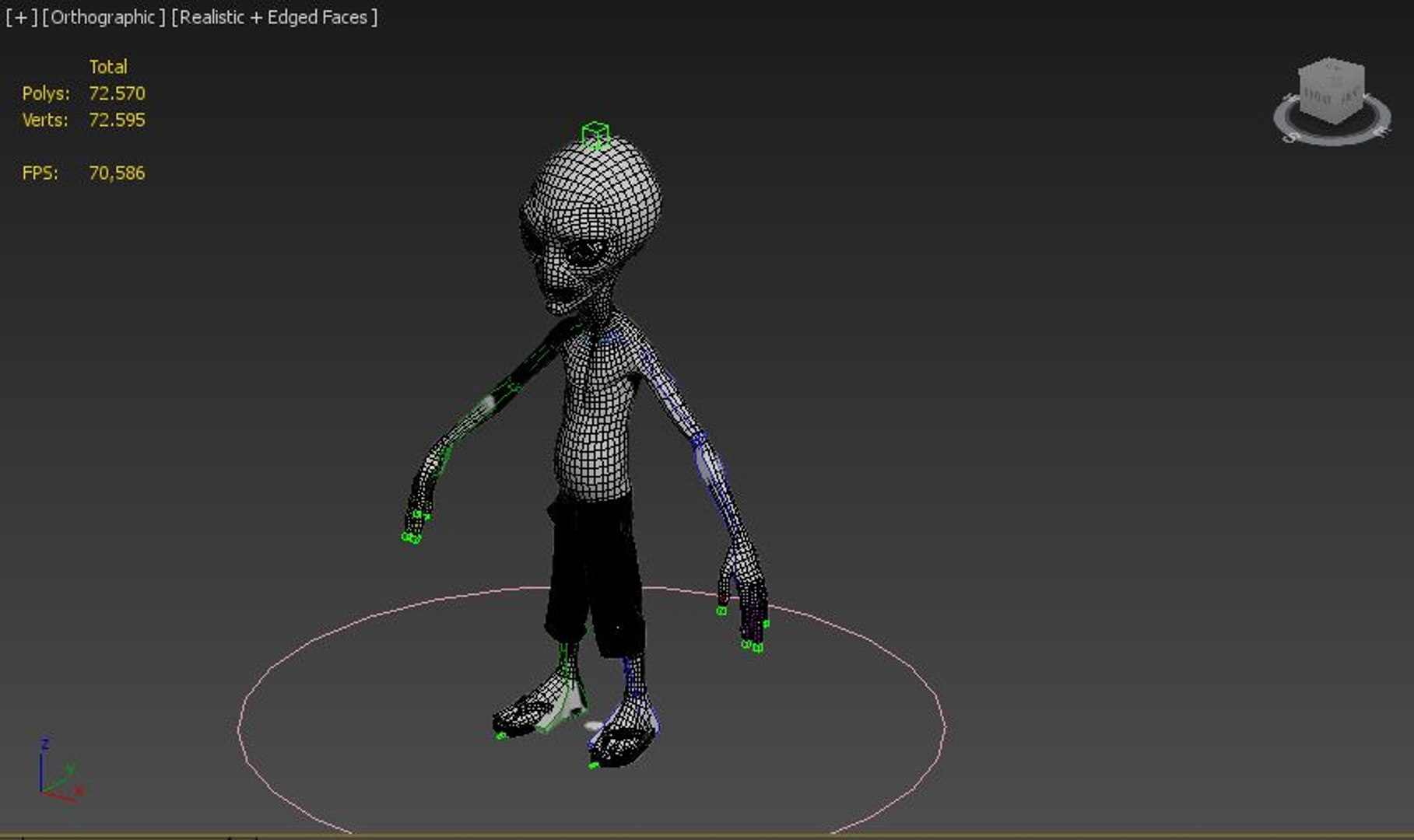The image size is (1414, 840).
Task: Open the [+] viewport general menu
Action: point(21,17)
